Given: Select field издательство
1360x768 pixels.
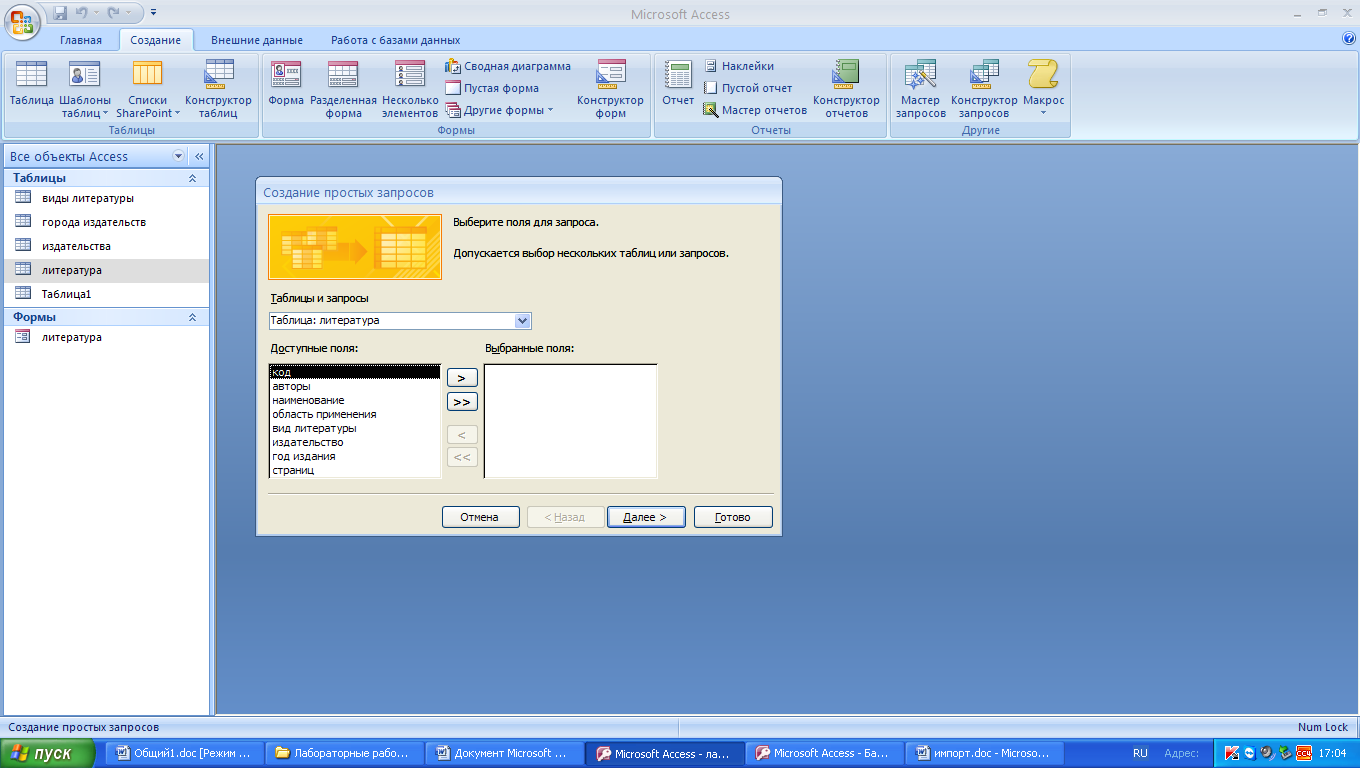Looking at the screenshot, I should 355,442.
